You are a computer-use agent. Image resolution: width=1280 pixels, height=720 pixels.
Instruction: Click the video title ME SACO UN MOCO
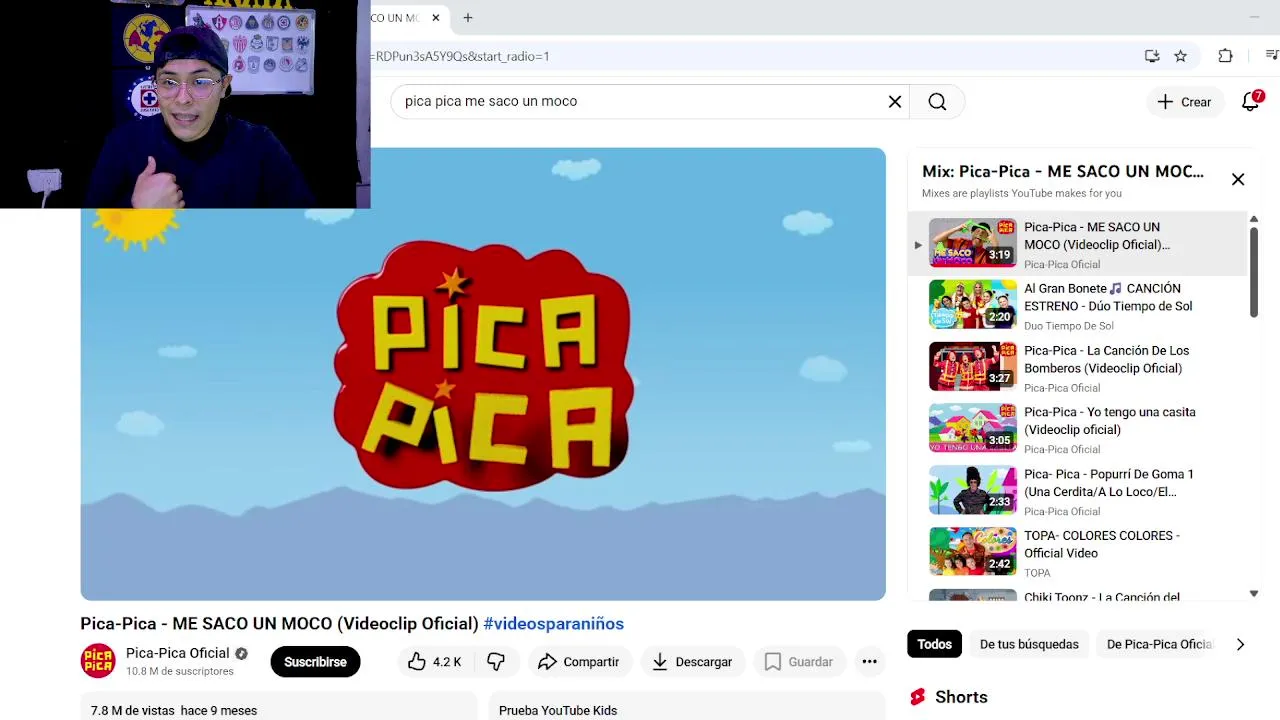(279, 623)
